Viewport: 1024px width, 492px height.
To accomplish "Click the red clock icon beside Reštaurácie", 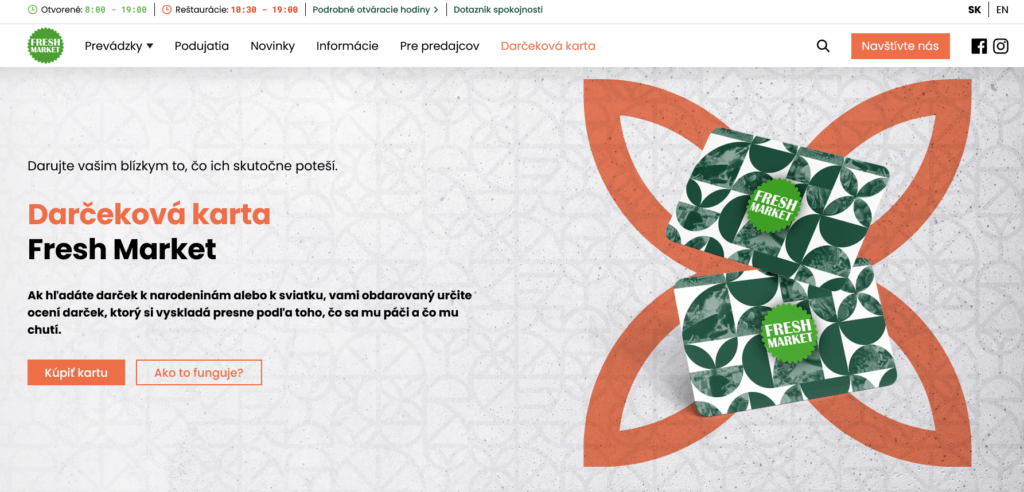I will 167,10.
